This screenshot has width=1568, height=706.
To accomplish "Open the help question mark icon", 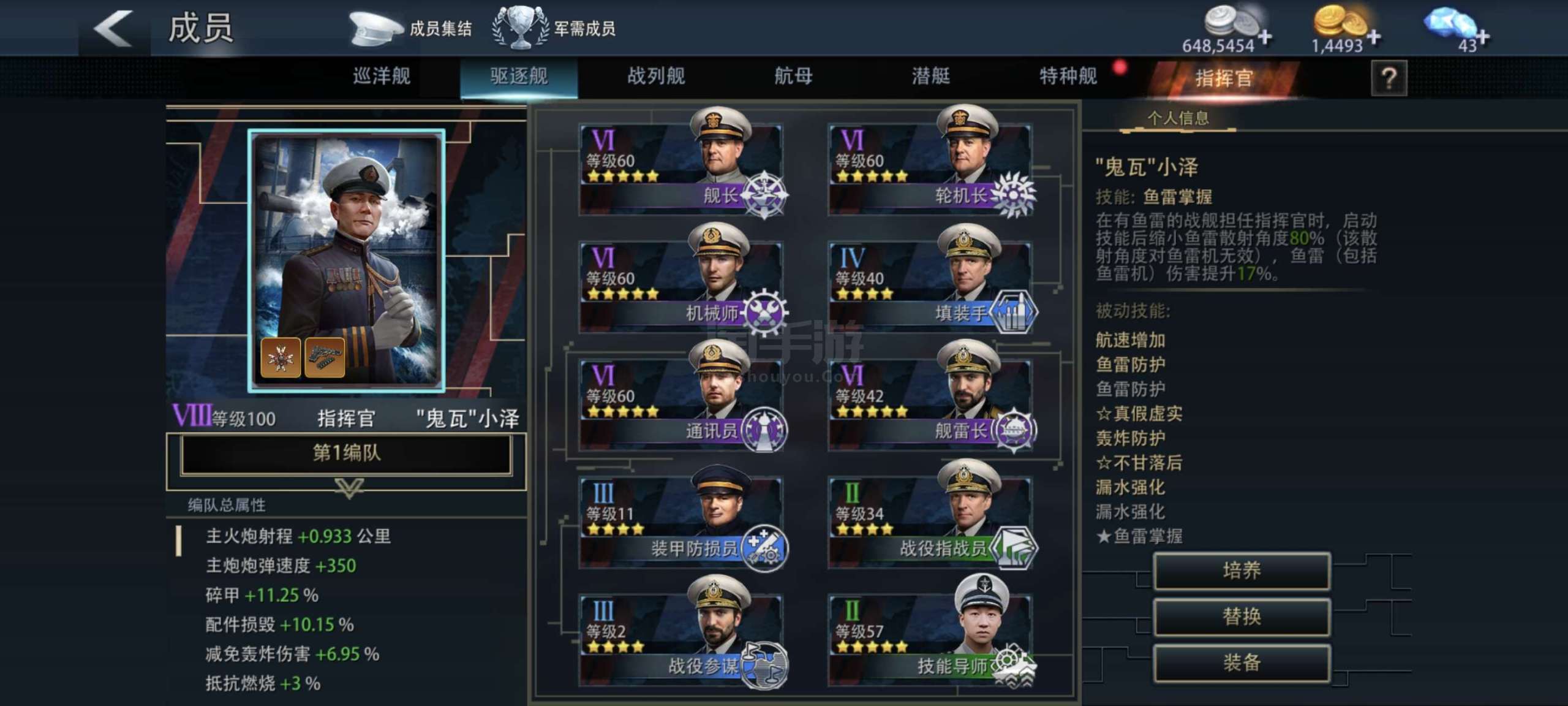I will (x=1389, y=78).
